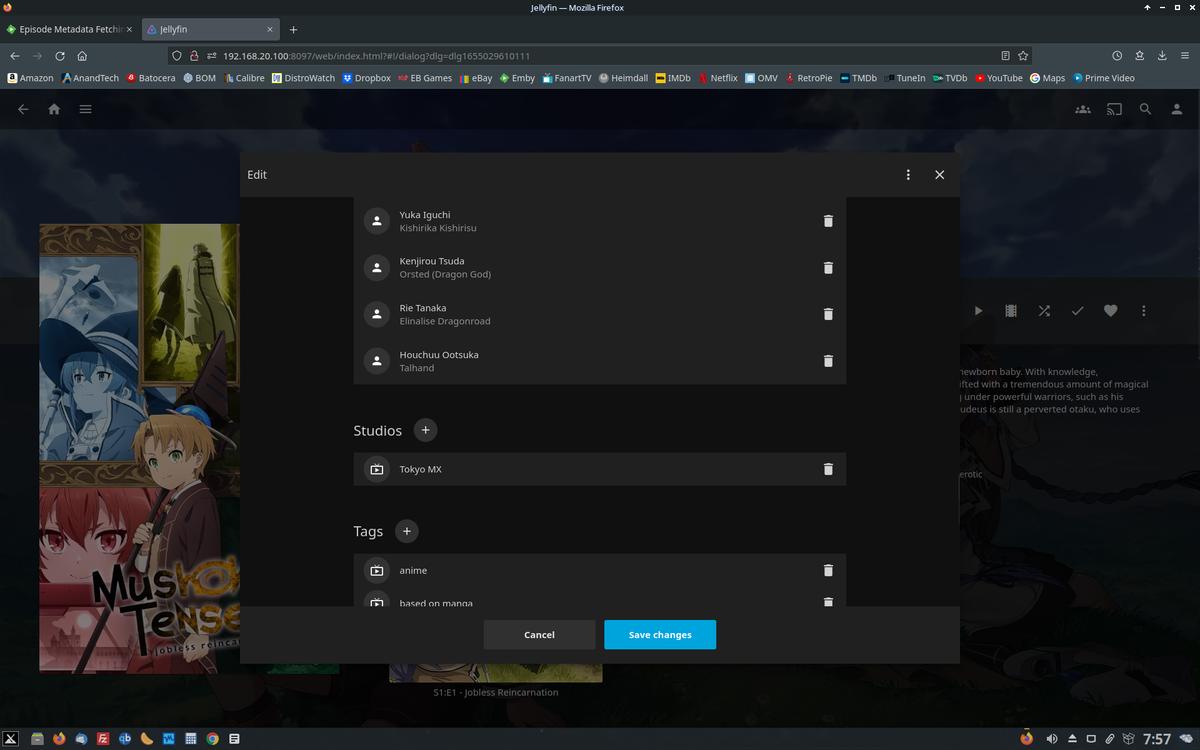The image size is (1200, 750).
Task: Close the Edit dialog with X
Action: (939, 175)
